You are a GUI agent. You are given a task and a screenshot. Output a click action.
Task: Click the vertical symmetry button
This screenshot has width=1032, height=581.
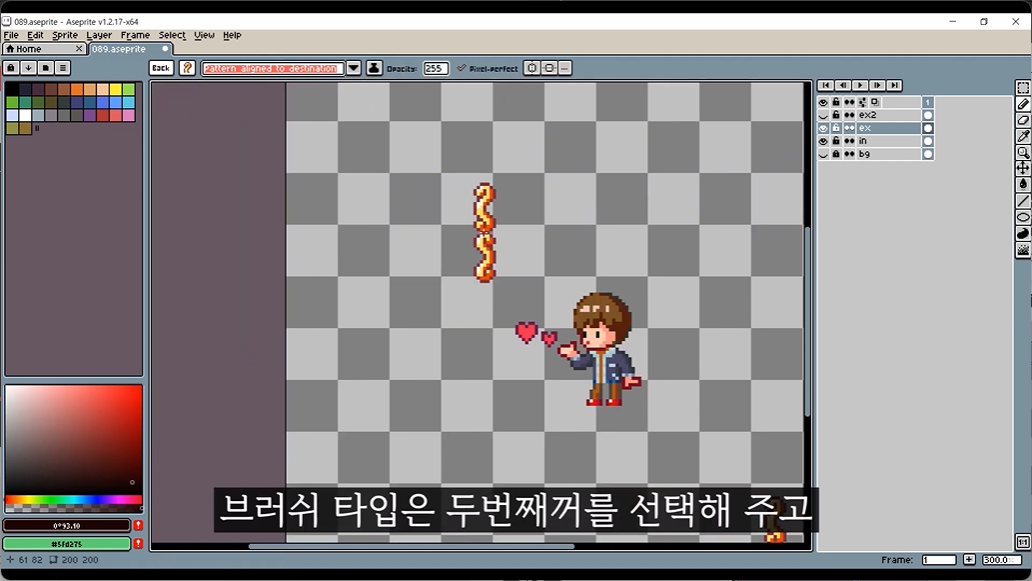pyautogui.click(x=549, y=68)
